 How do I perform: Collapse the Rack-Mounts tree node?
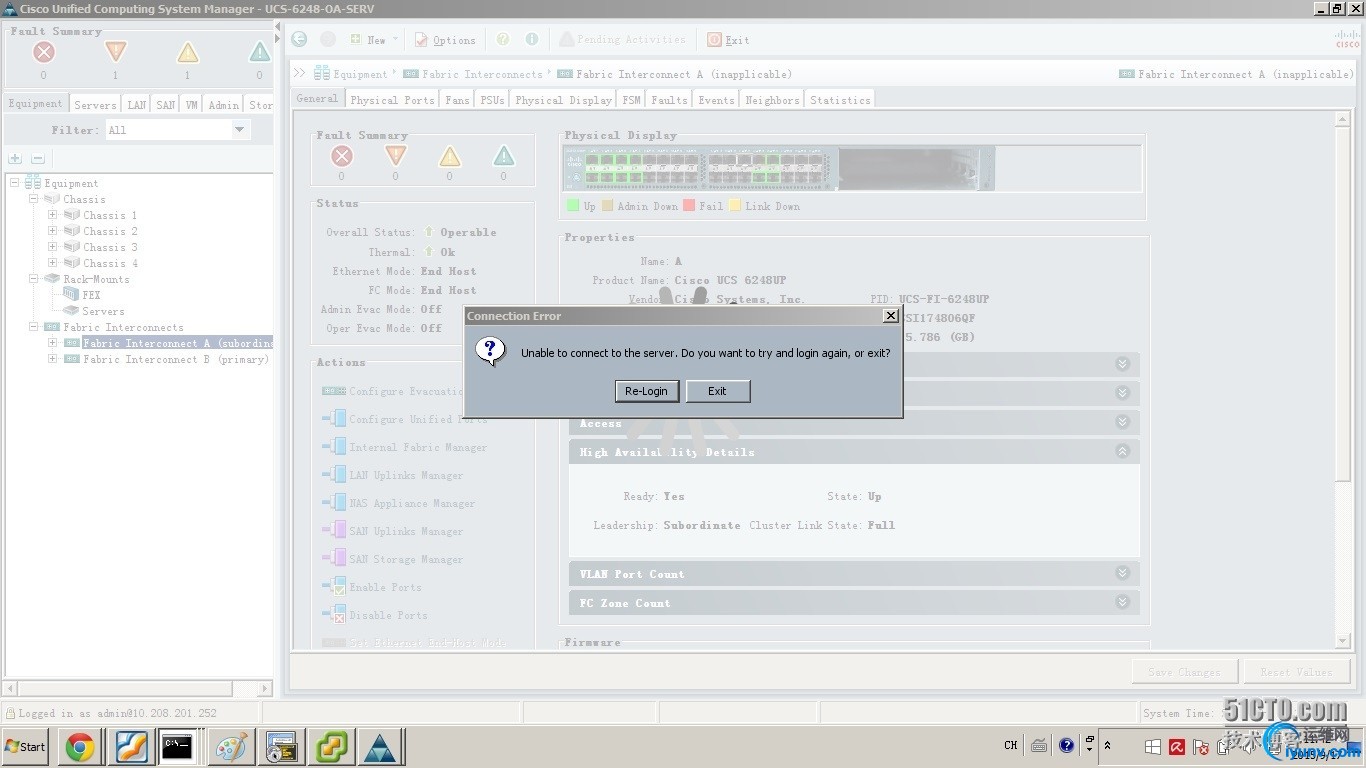[x=34, y=279]
